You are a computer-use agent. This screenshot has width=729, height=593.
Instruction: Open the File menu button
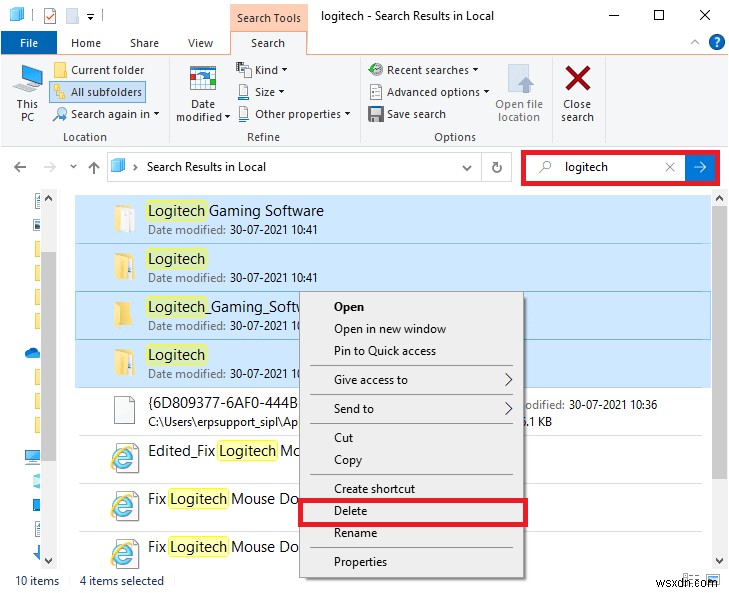(x=29, y=43)
